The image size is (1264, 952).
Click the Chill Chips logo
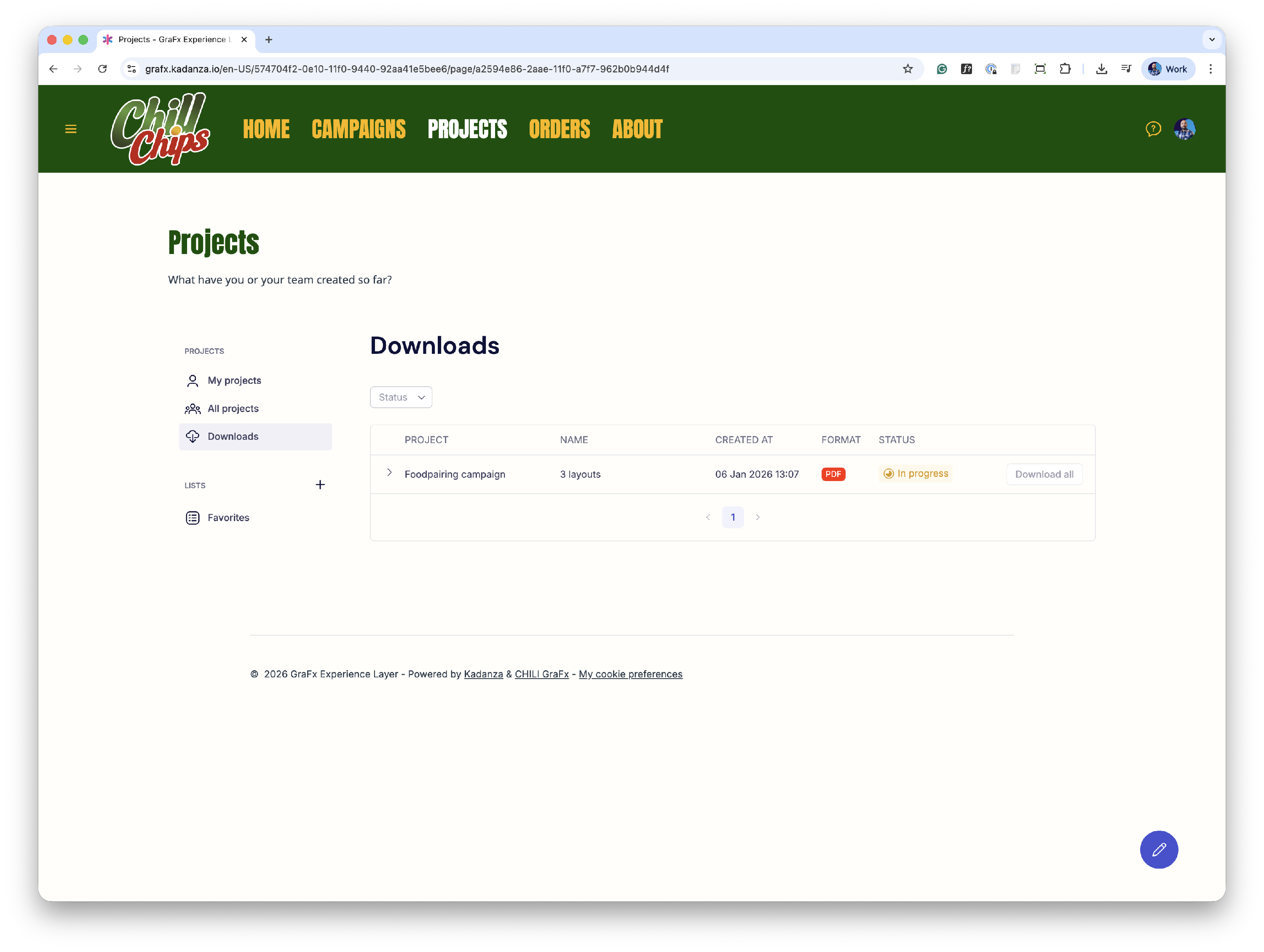click(160, 129)
